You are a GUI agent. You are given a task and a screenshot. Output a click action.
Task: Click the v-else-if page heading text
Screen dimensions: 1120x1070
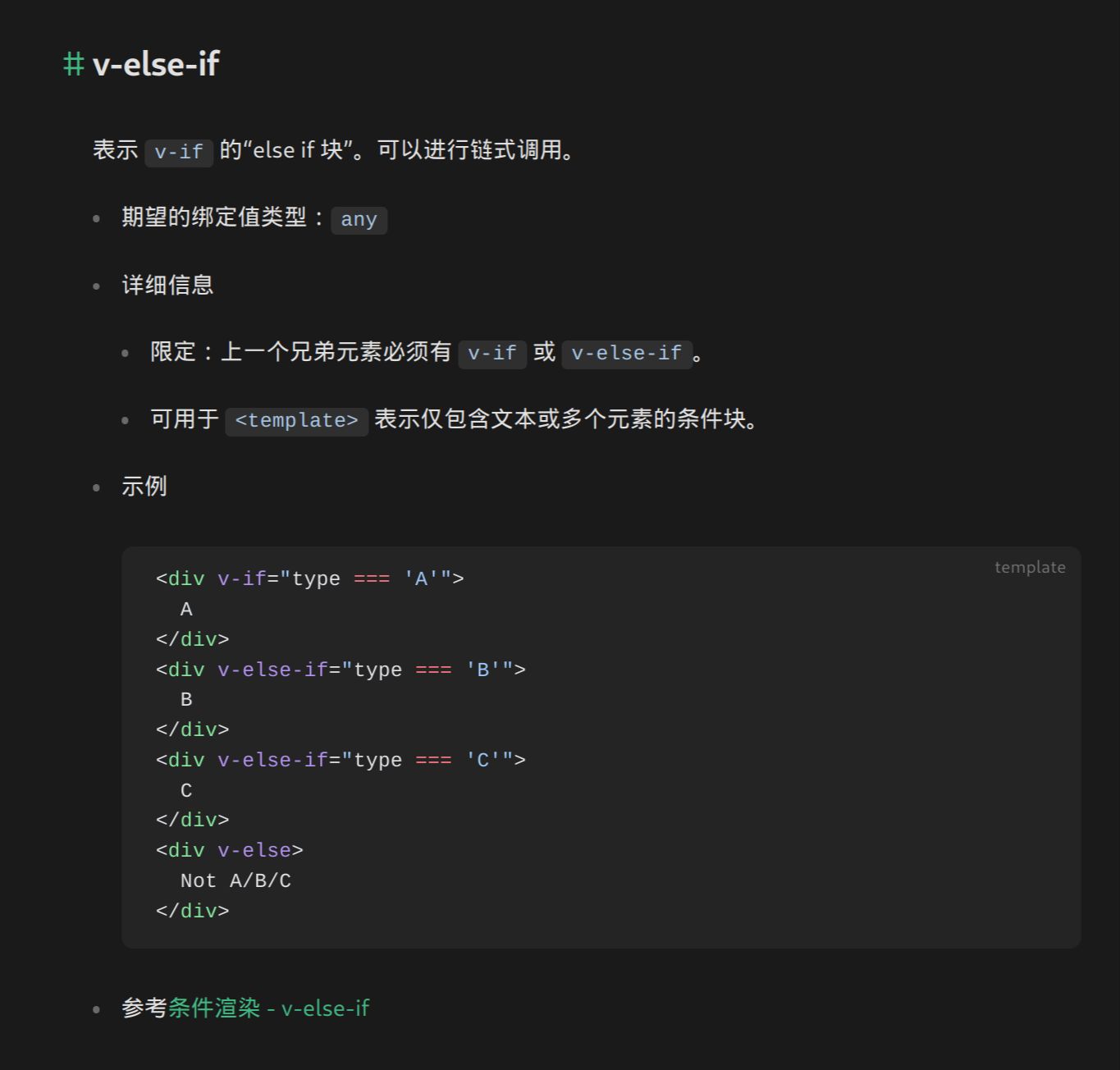coord(156,64)
